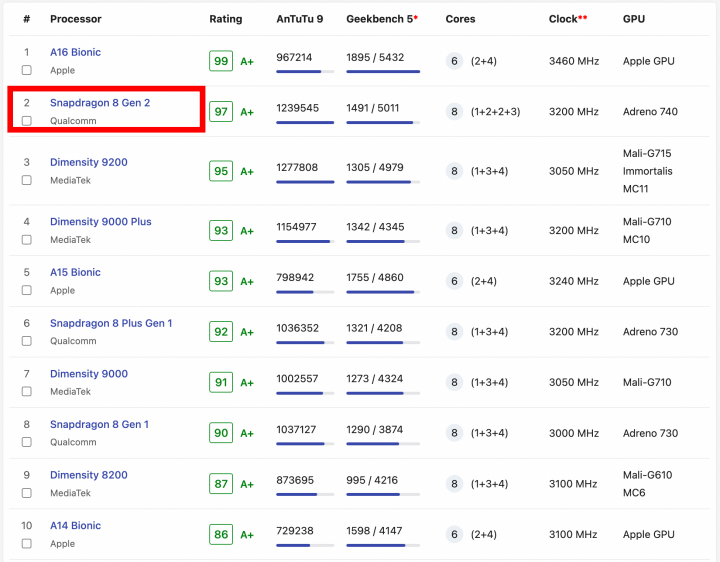Click the 91 rating badge for Dimensity 9000
This screenshot has width=720, height=562.
221,382
